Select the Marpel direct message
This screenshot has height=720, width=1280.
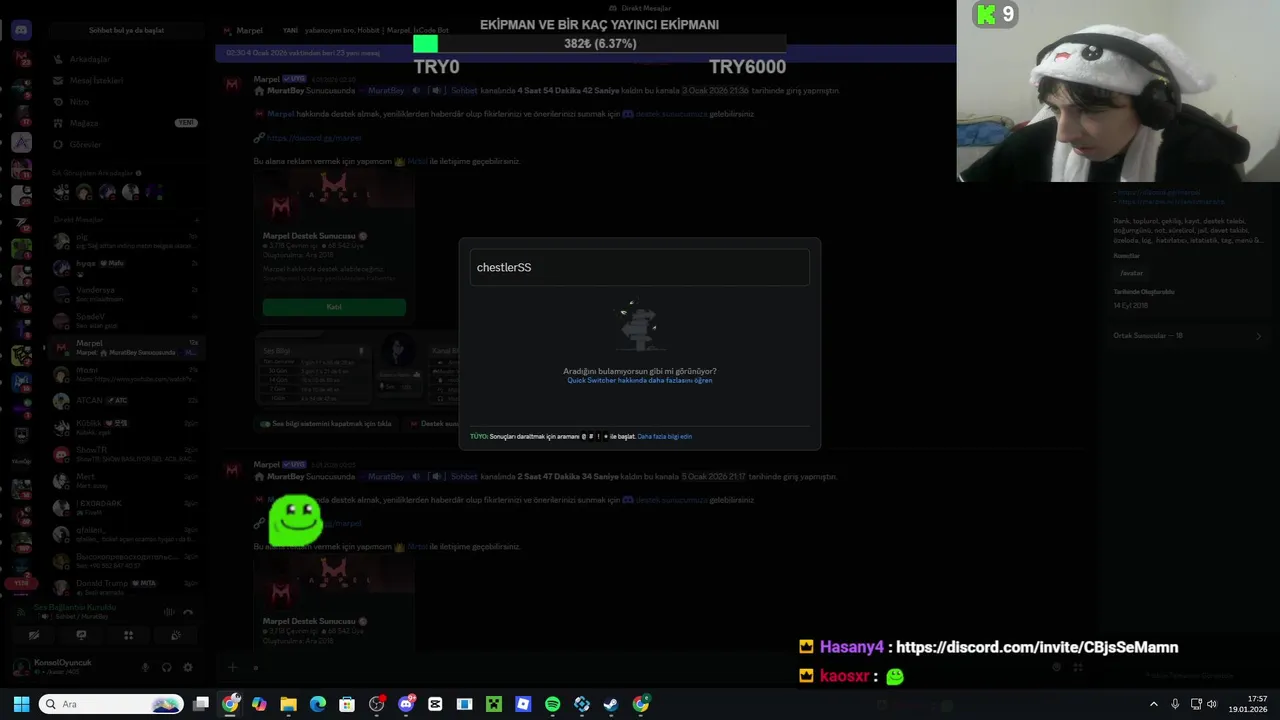pos(126,348)
